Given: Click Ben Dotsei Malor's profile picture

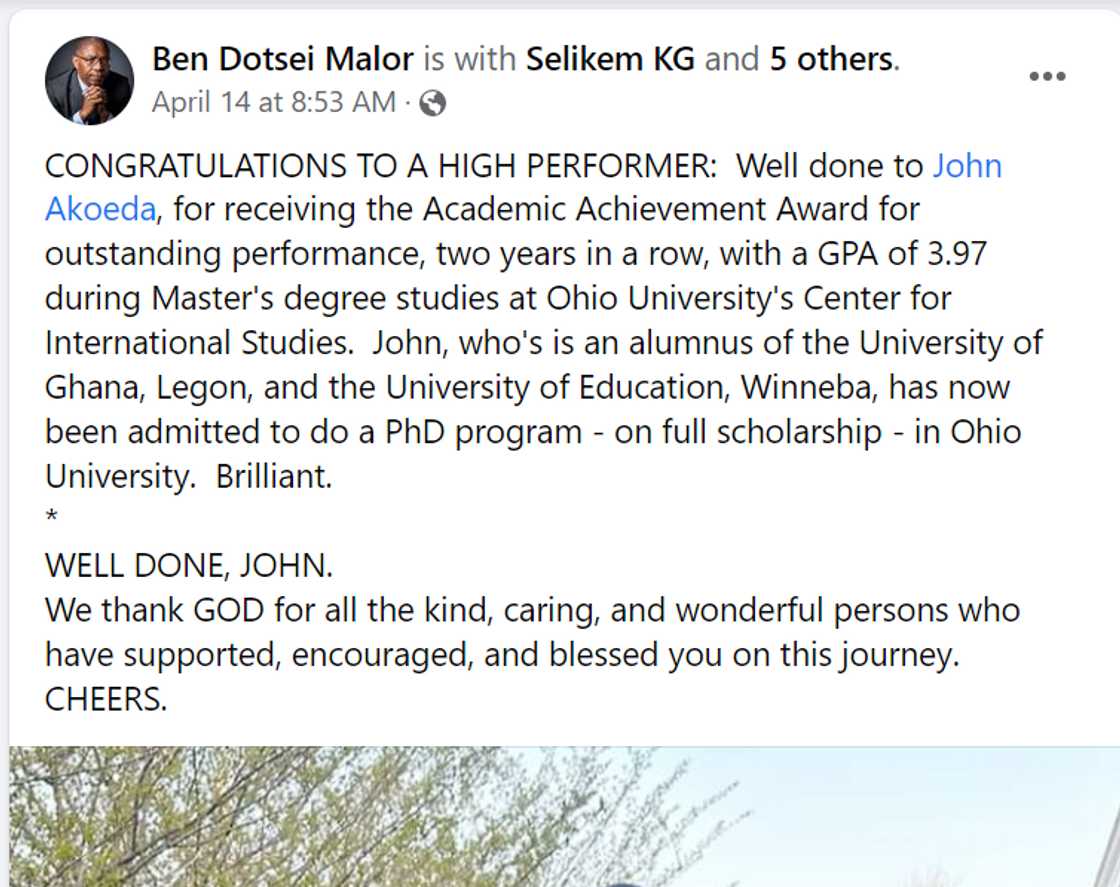Looking at the screenshot, I should pyautogui.click(x=89, y=79).
